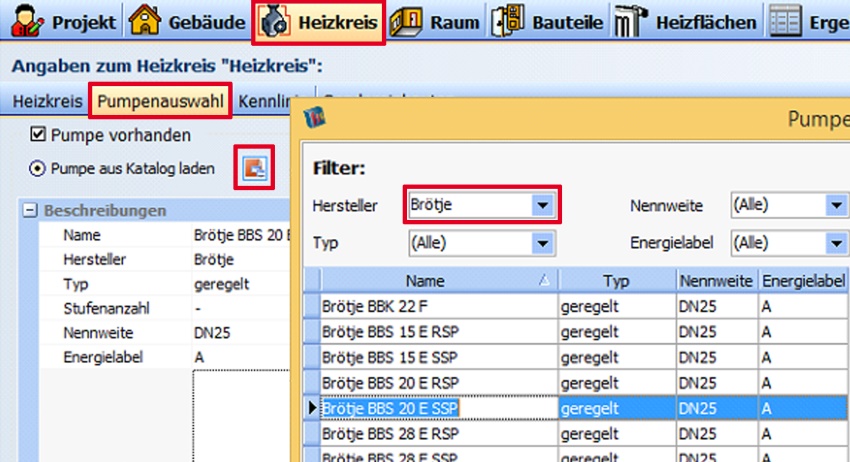Click the geregelt cell of BBK 22 F
This screenshot has height=462, width=850.
(x=617, y=306)
